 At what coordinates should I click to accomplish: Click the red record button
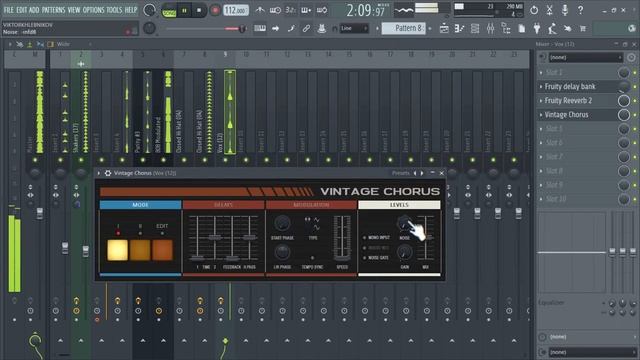pyautogui.click(x=215, y=11)
